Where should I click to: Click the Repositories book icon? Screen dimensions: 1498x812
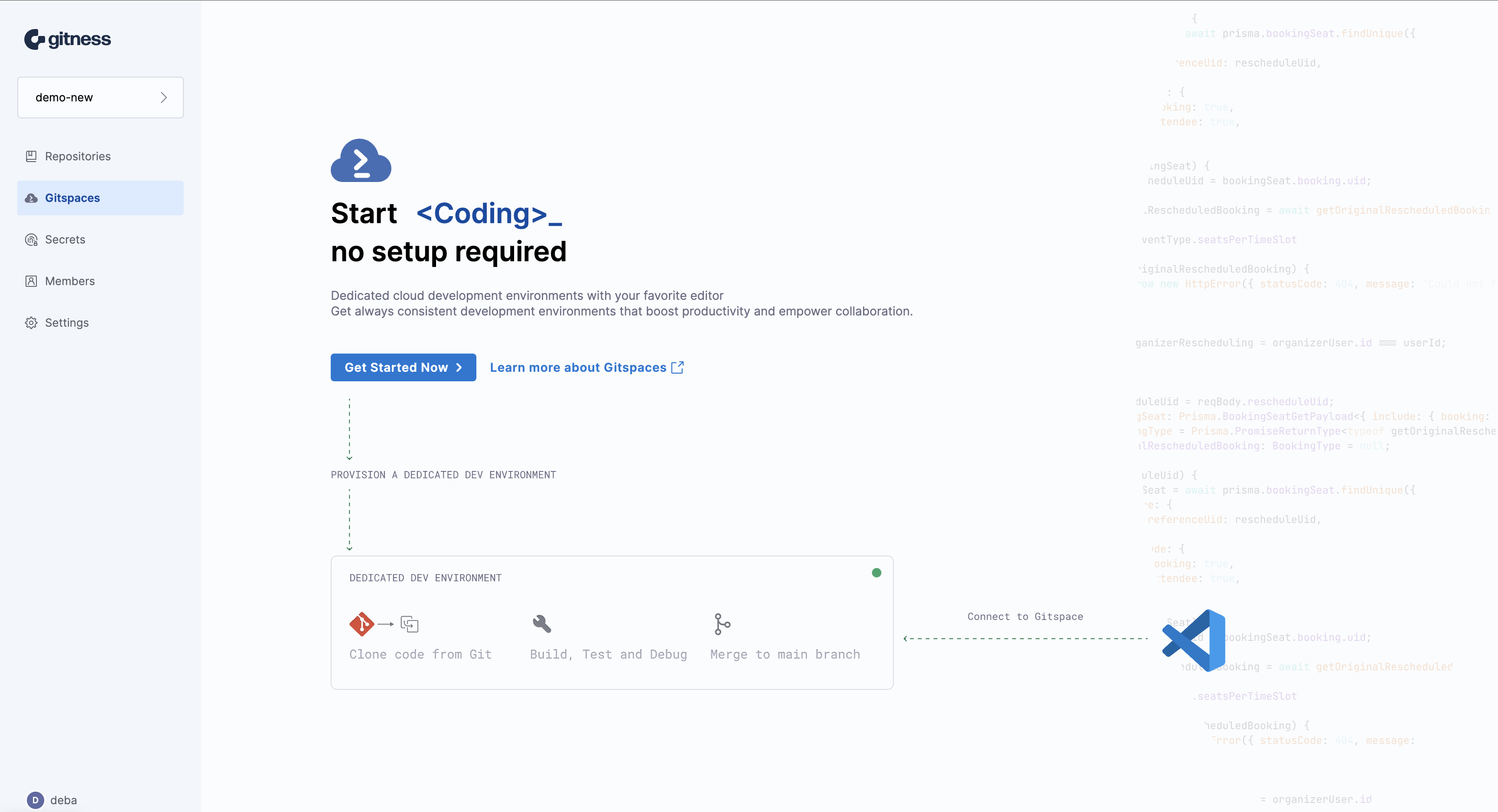pyautogui.click(x=31, y=156)
